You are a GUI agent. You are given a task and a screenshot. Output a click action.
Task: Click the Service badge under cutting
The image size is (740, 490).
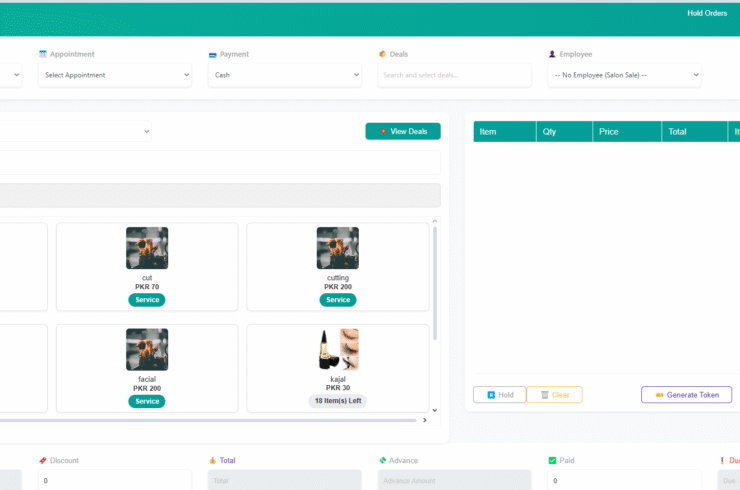click(x=338, y=300)
